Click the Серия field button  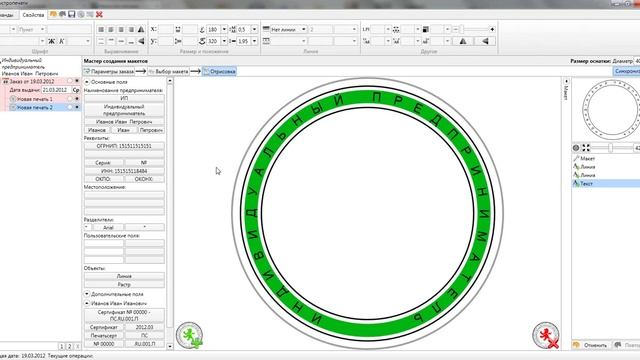click(103, 162)
